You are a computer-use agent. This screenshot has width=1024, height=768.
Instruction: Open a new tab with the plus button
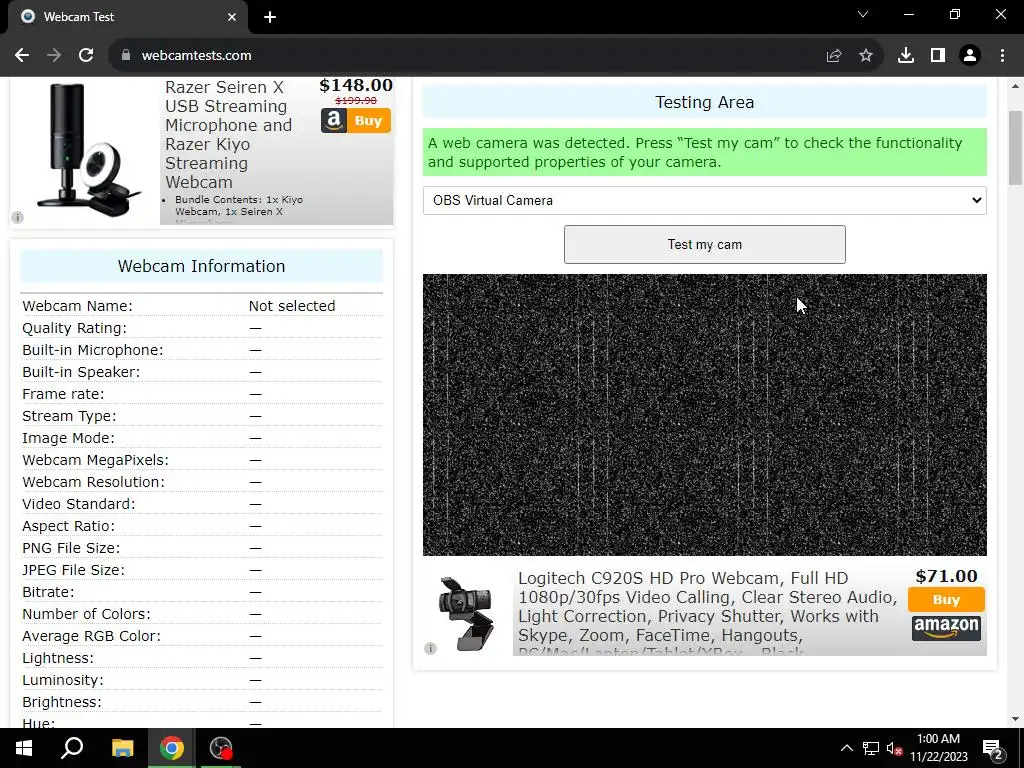point(270,17)
